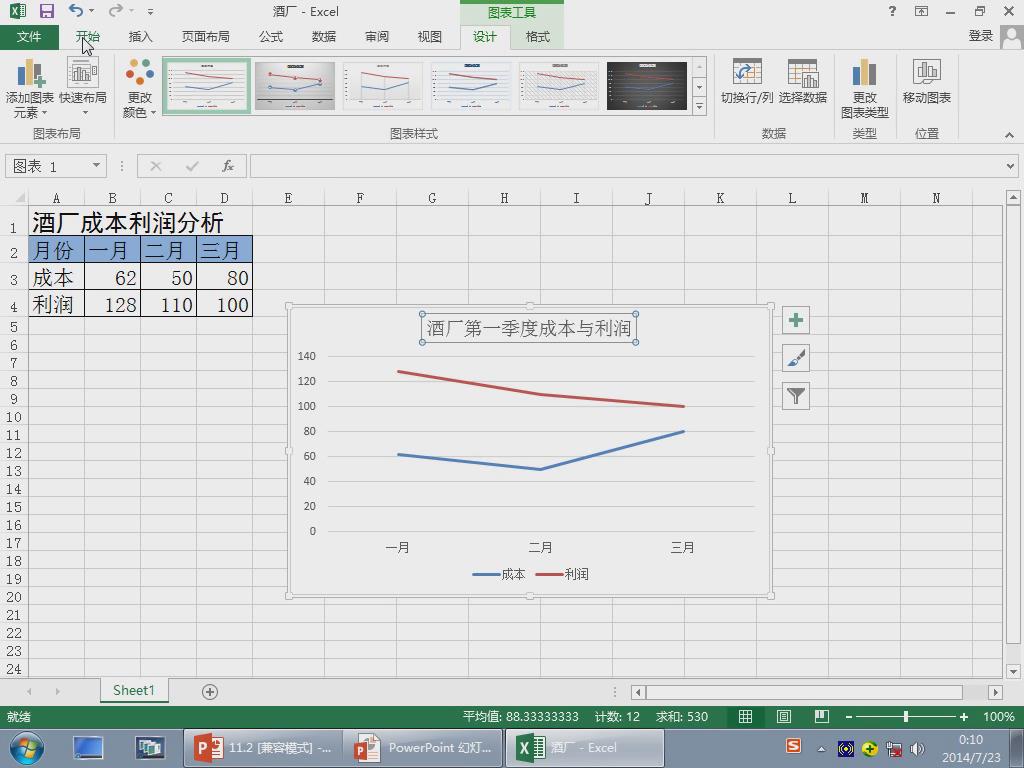1024x768 pixels.
Task: Click the Select Data icon
Action: 803,82
